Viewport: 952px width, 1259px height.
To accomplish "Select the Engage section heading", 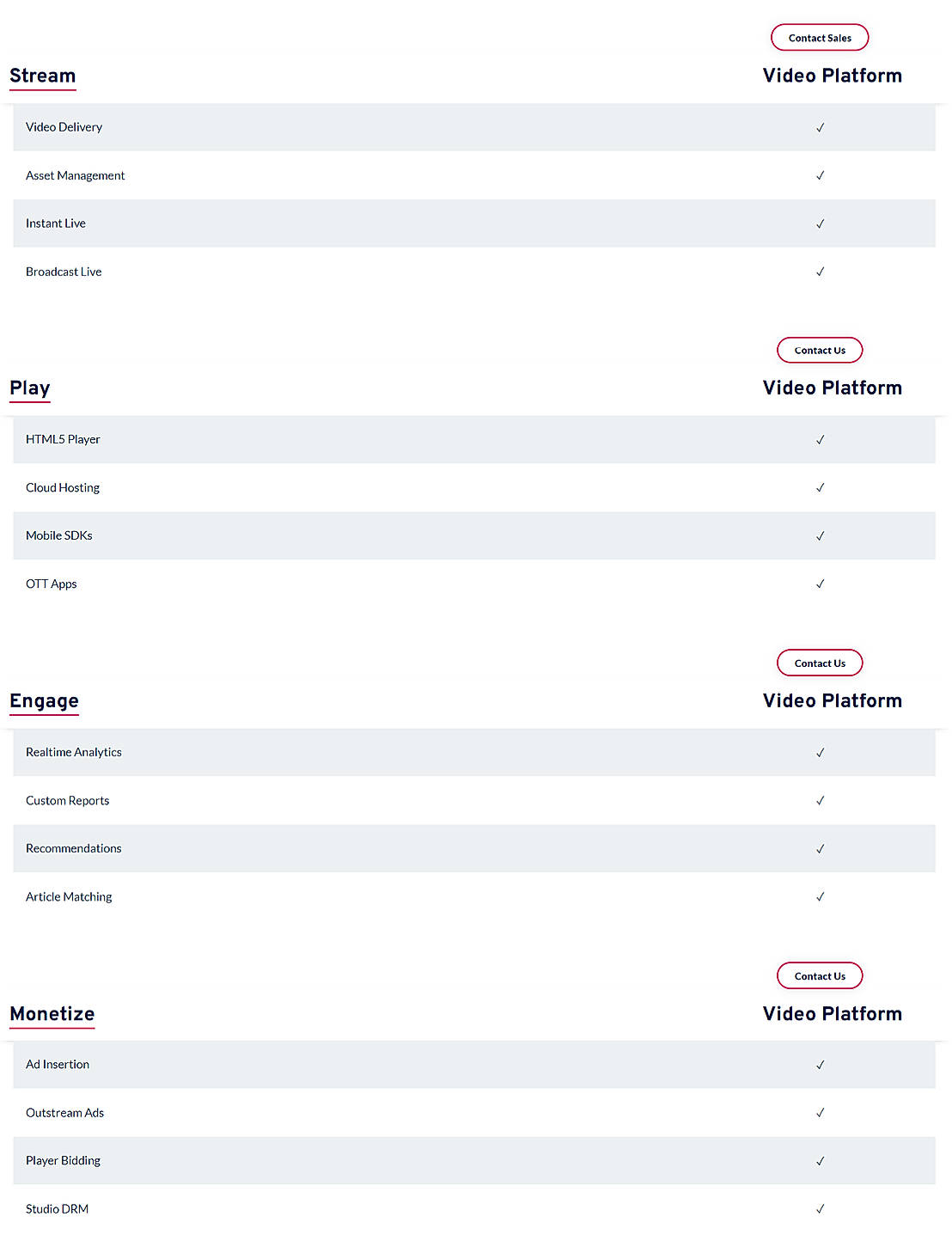I will 45,701.
